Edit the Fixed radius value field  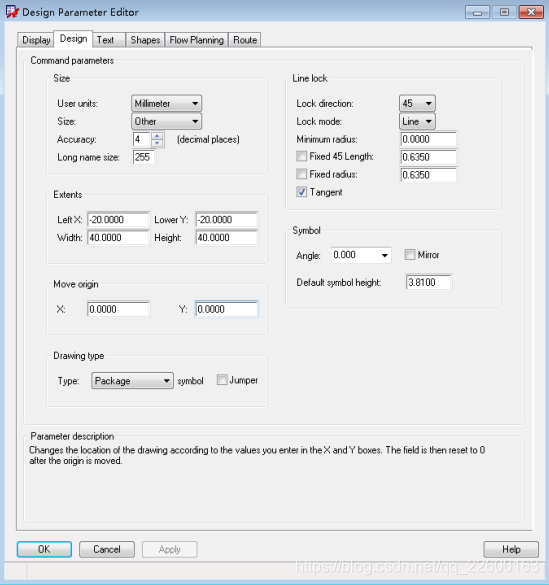click(429, 175)
